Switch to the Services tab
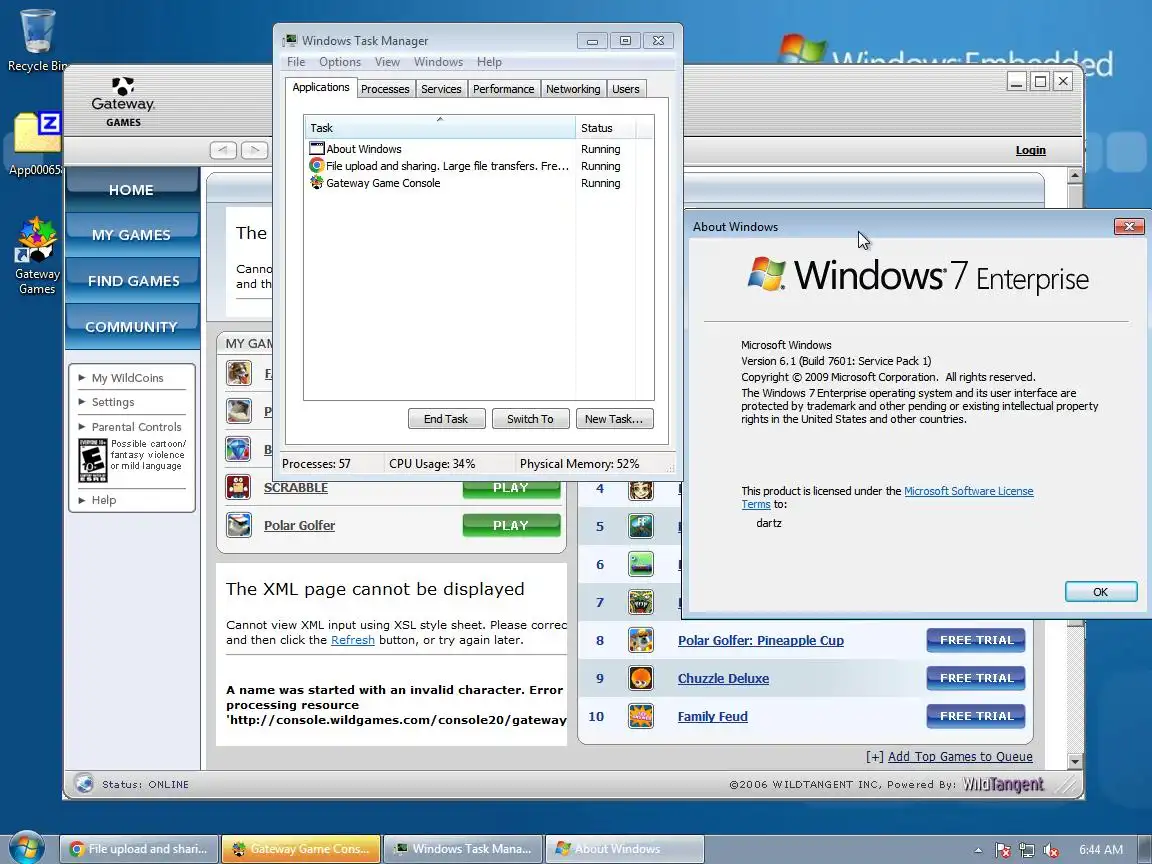The height and width of the screenshot is (864, 1152). click(x=441, y=89)
